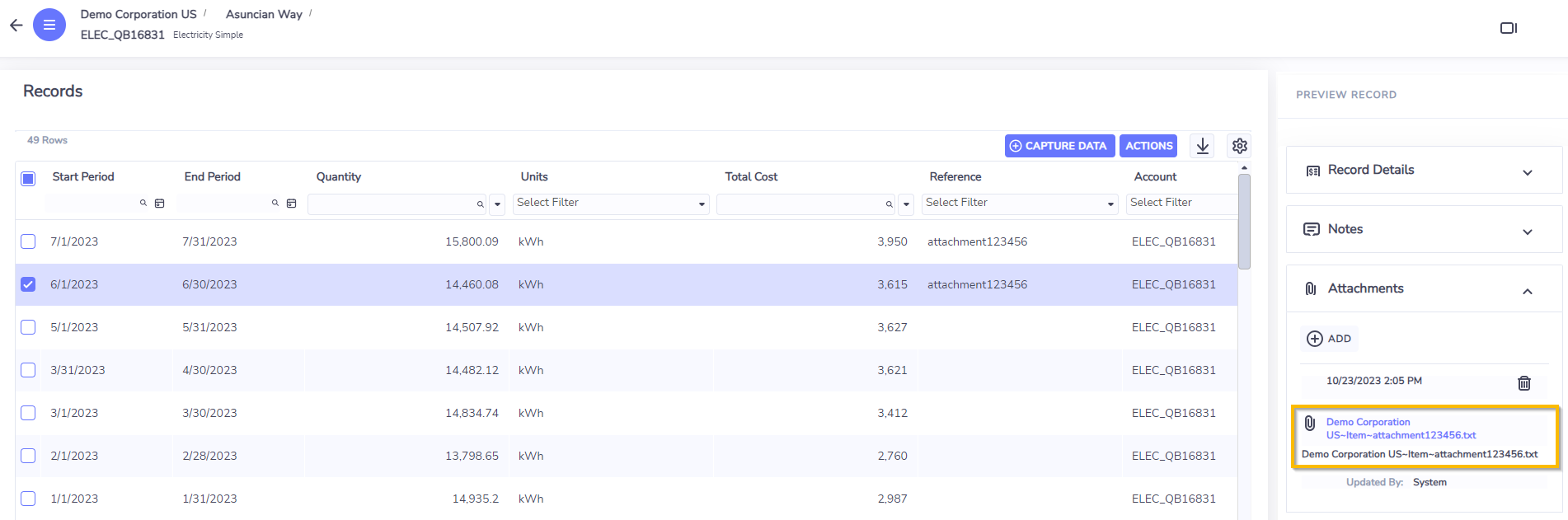Open the ACTIONS button menu
Screen dimensions: 1568x520
[x=1148, y=146]
